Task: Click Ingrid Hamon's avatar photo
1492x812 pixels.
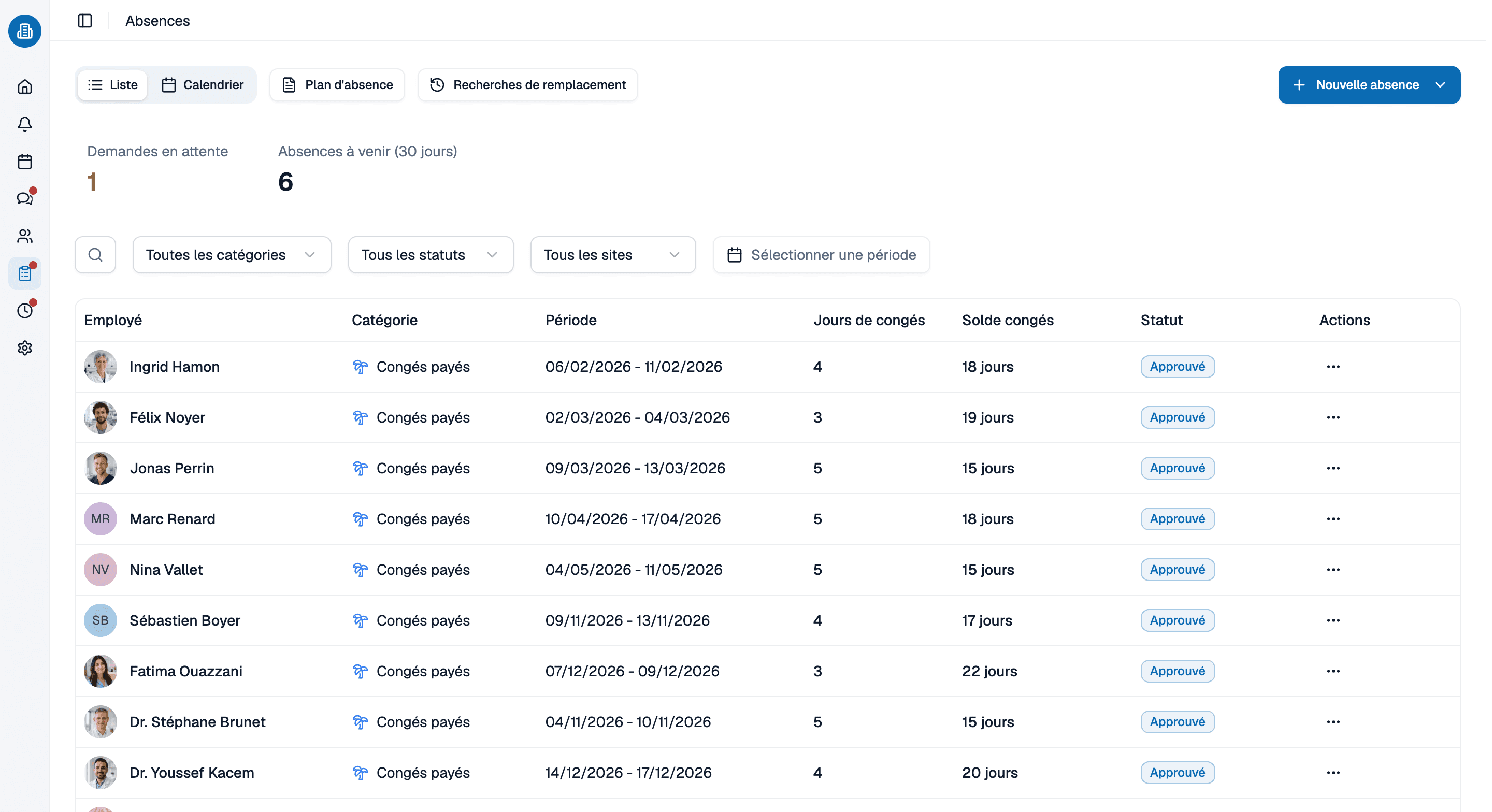Action: click(100, 367)
